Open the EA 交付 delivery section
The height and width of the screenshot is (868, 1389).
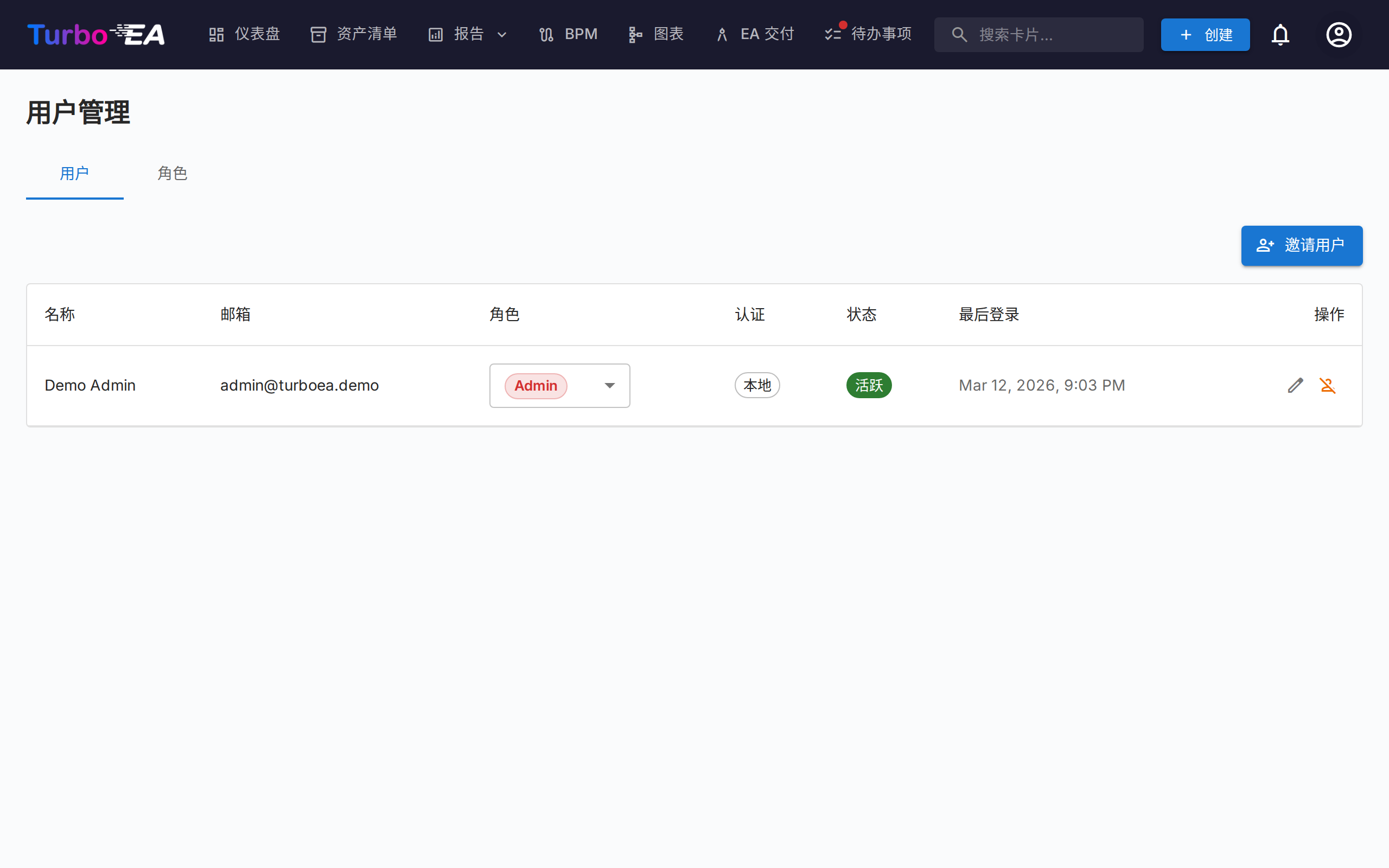pos(754,34)
